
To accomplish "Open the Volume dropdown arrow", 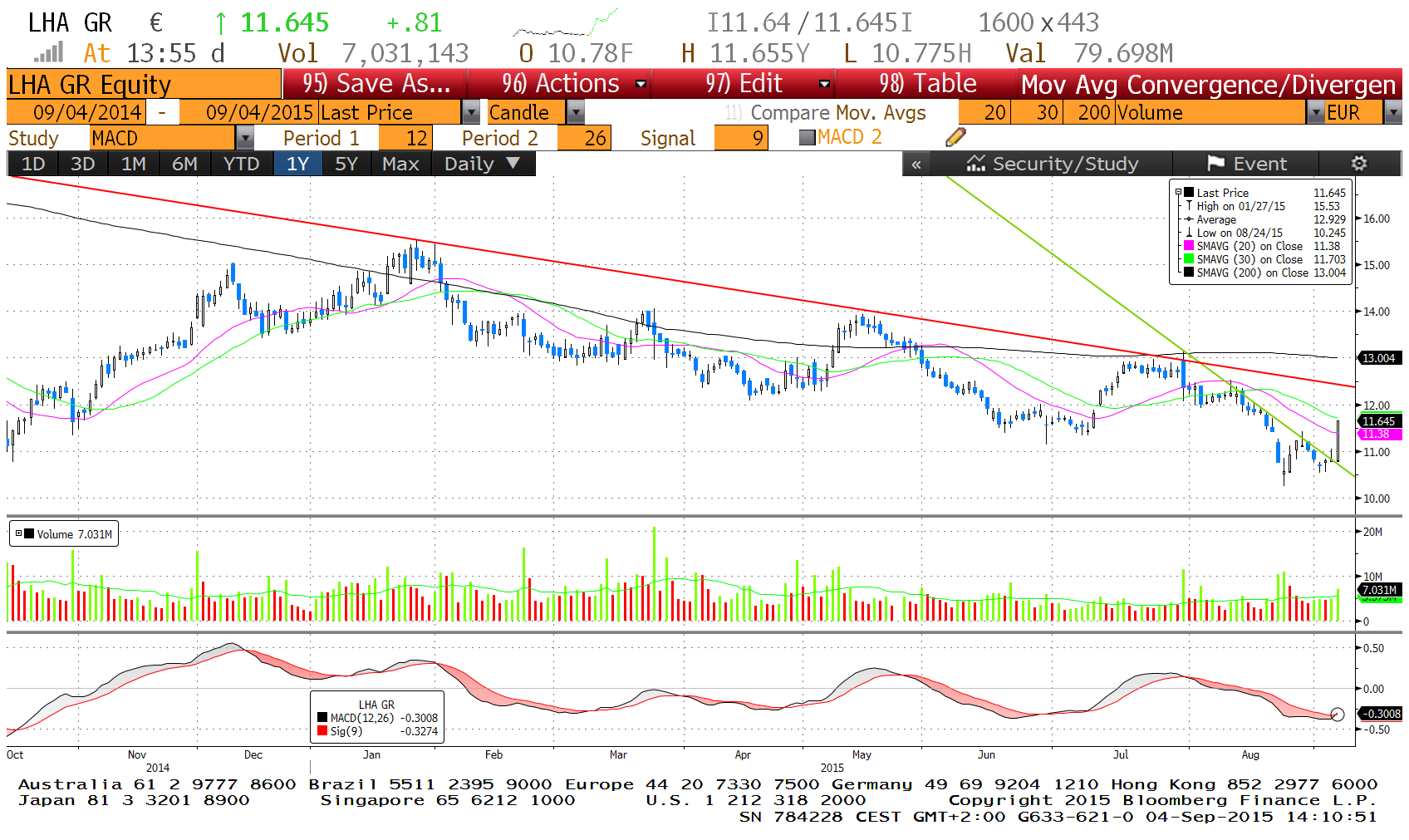I will tap(1315, 112).
